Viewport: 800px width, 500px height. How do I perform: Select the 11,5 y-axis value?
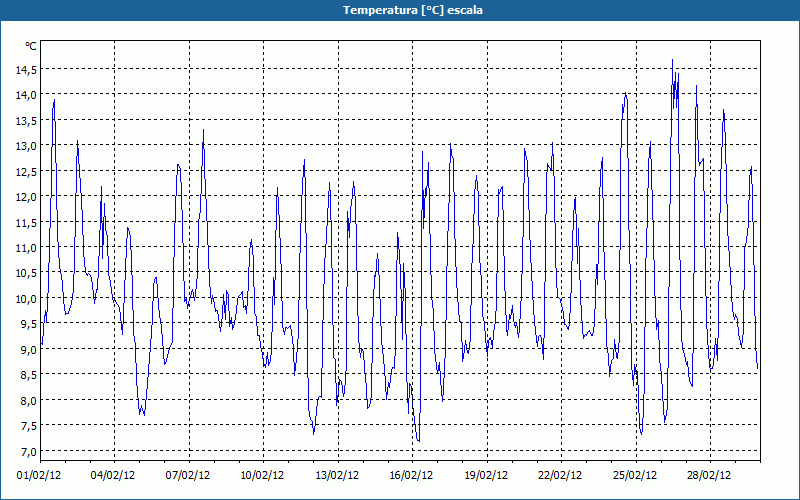pos(26,222)
